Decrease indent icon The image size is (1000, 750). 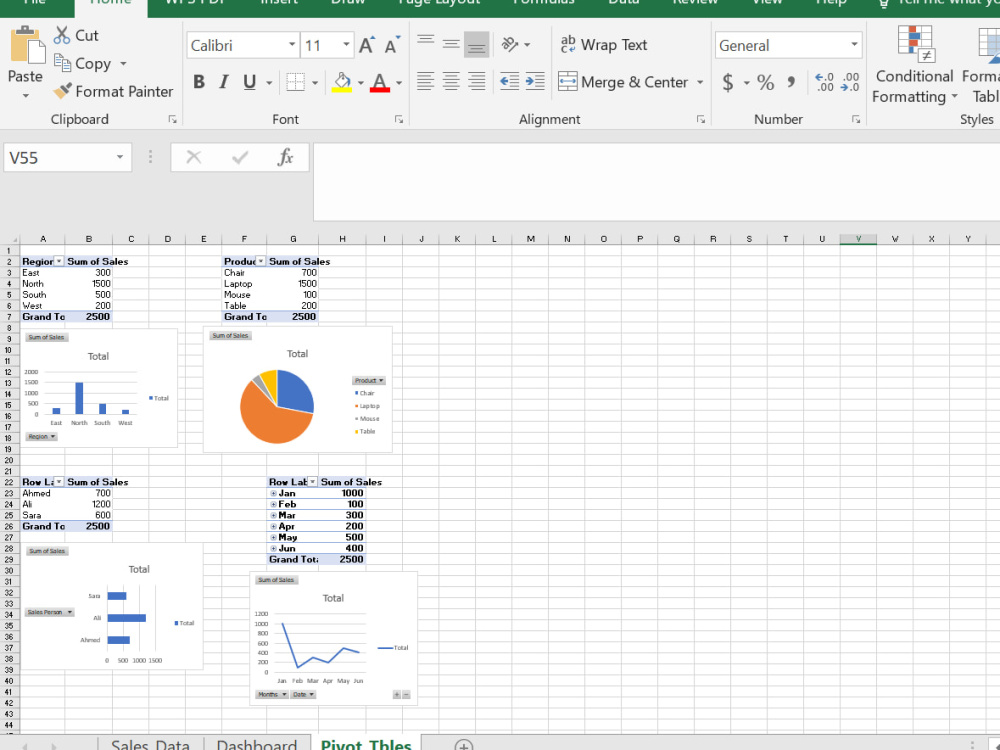point(509,81)
